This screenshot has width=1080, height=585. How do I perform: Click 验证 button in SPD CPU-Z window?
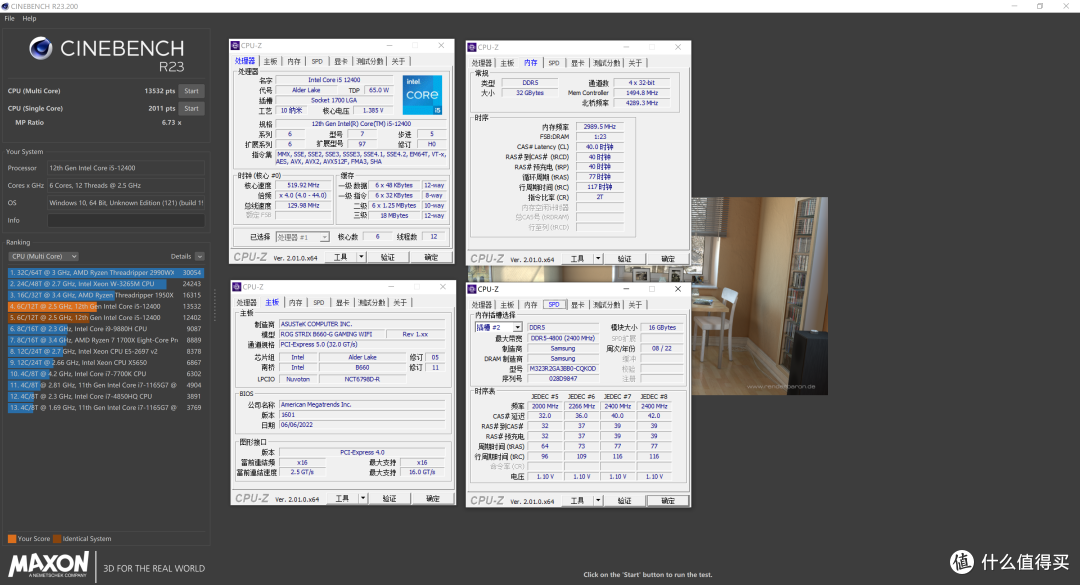pos(625,501)
